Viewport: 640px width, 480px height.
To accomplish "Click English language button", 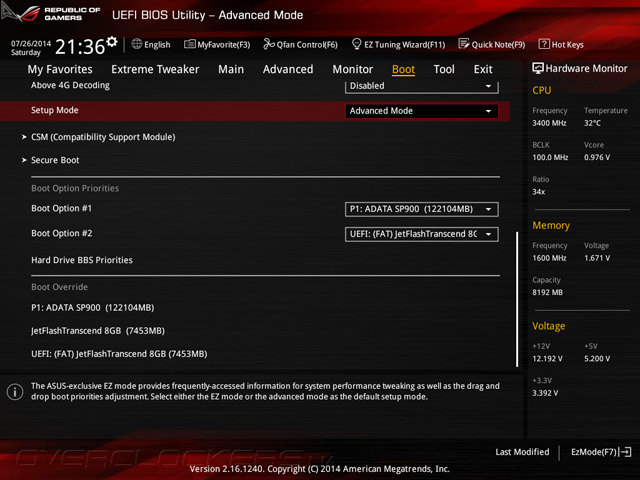I will (x=151, y=44).
